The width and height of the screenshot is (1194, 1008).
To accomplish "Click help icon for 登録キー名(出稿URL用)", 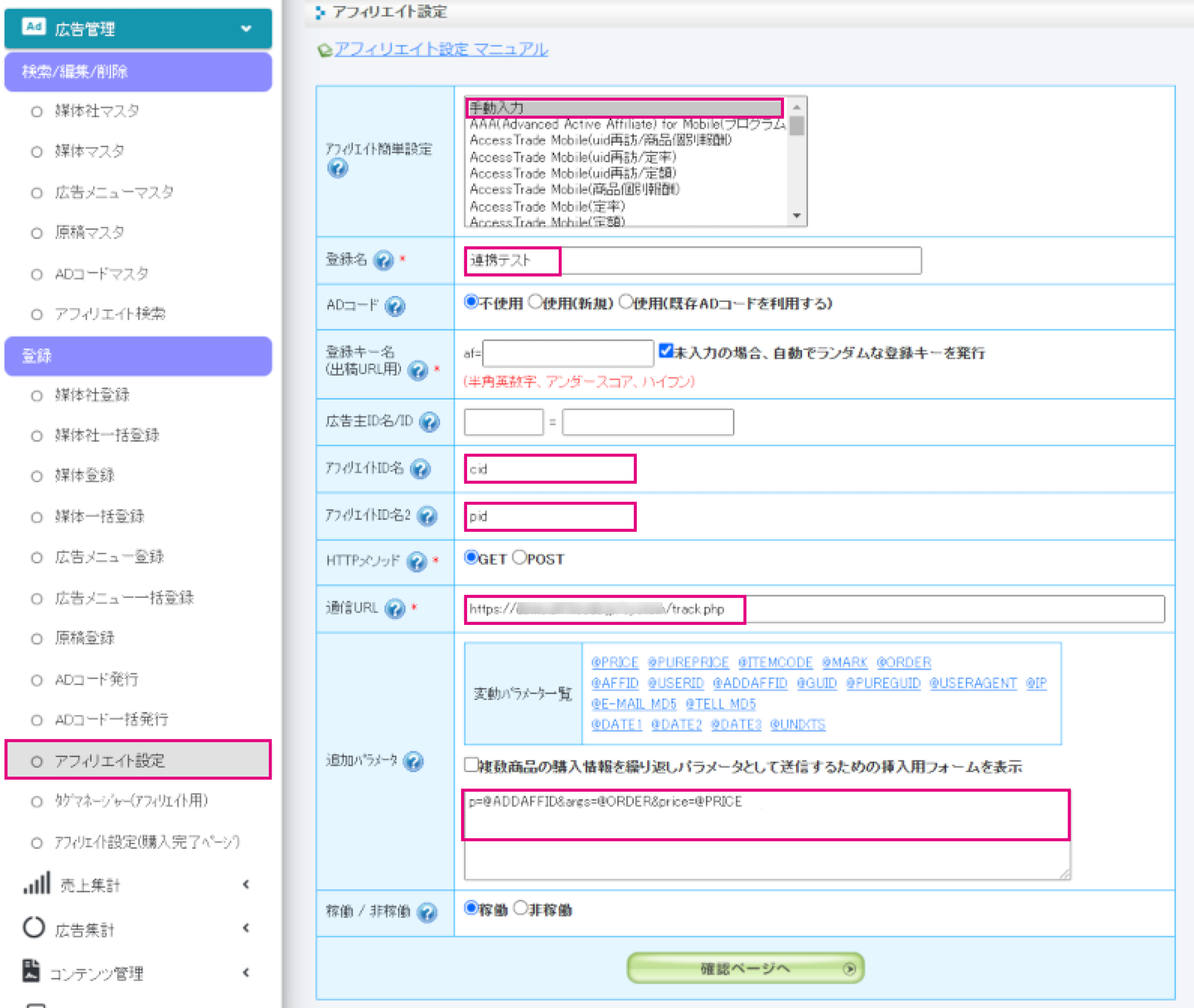I will (x=418, y=371).
